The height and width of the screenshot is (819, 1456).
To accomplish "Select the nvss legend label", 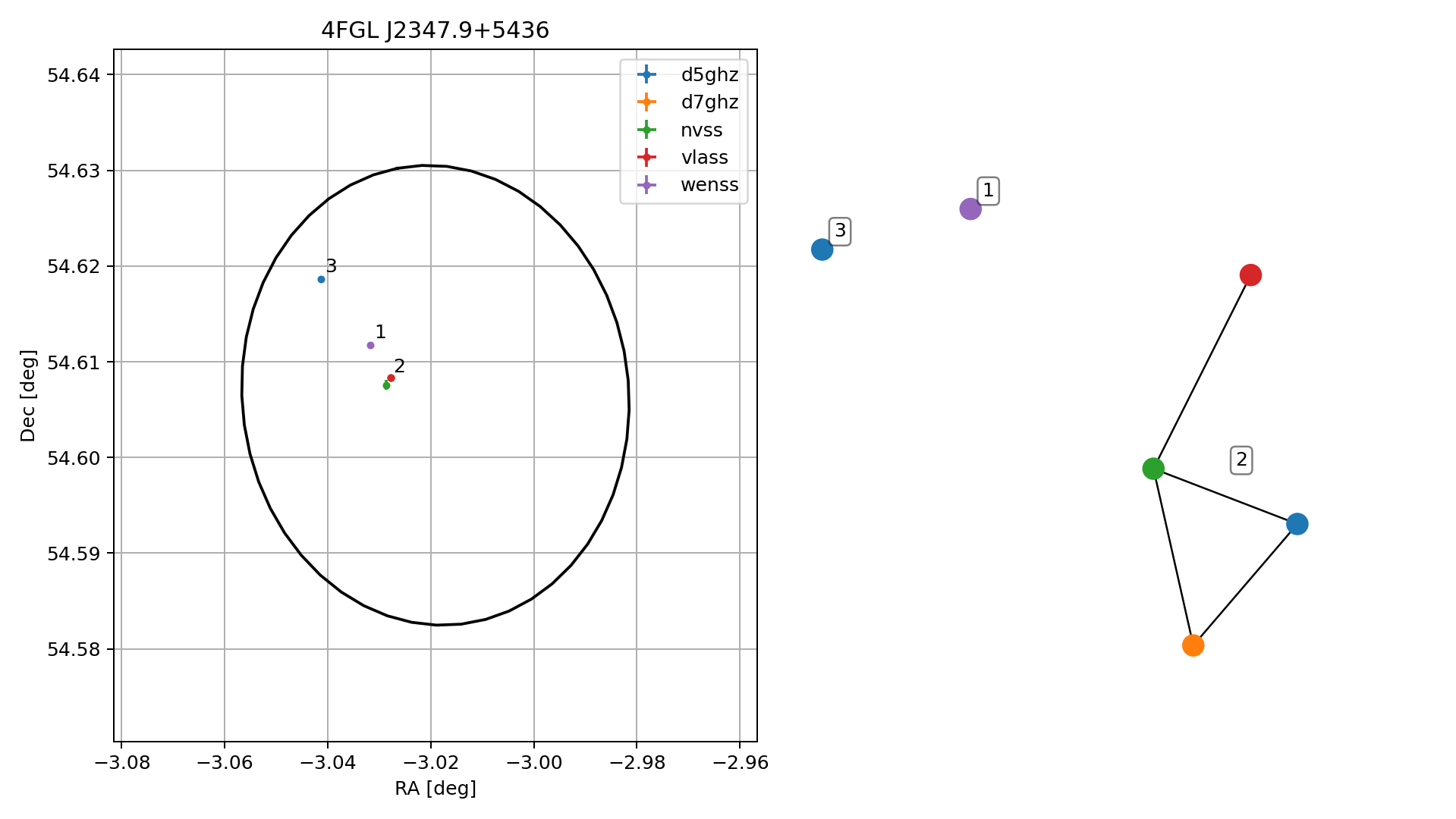I will [x=701, y=130].
